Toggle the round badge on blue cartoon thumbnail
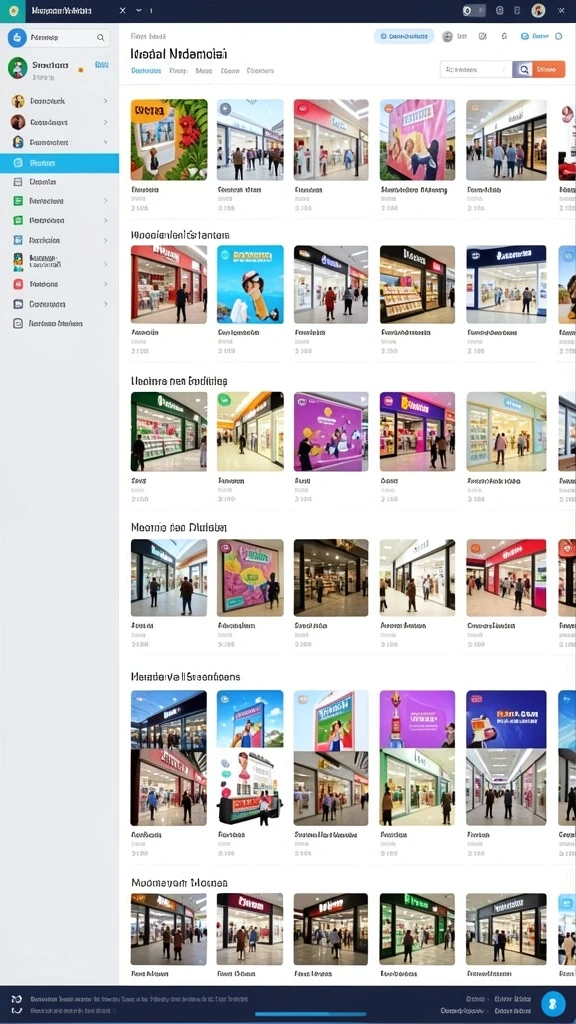This screenshot has height=1024, width=576. (225, 255)
